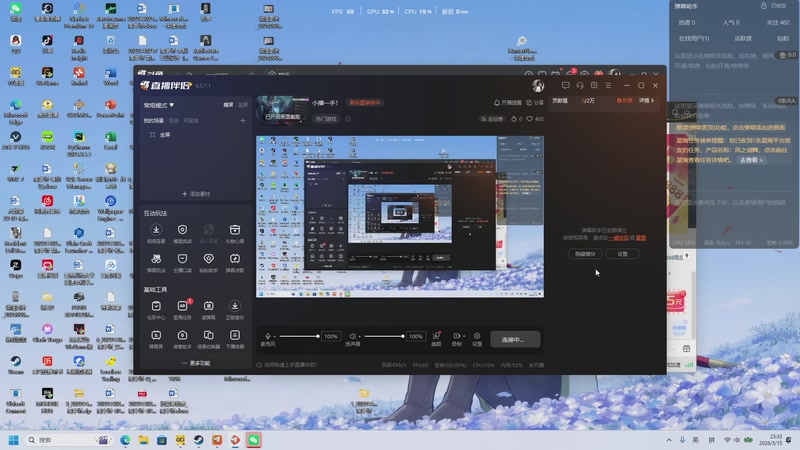Select the 贡献值 tab
The height and width of the screenshot is (450, 800).
click(560, 101)
